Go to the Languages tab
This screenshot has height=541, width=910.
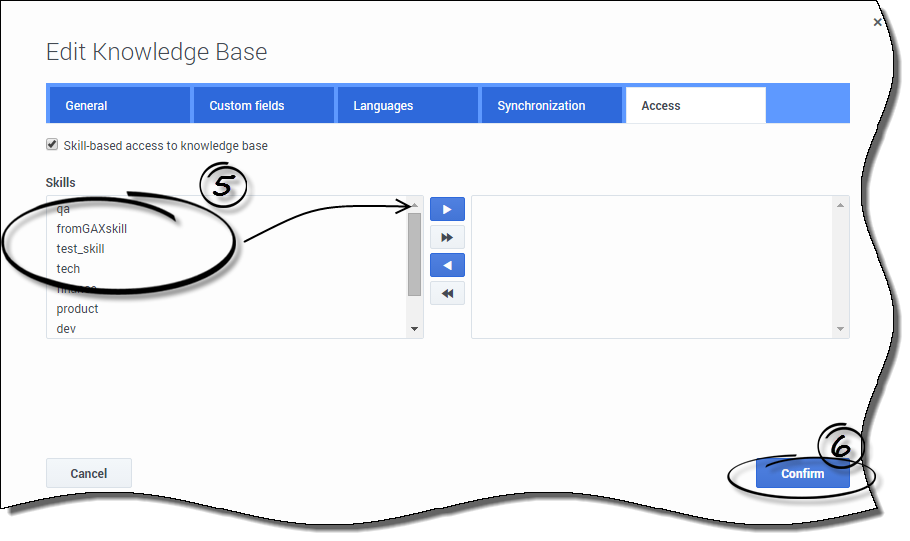[x=406, y=105]
